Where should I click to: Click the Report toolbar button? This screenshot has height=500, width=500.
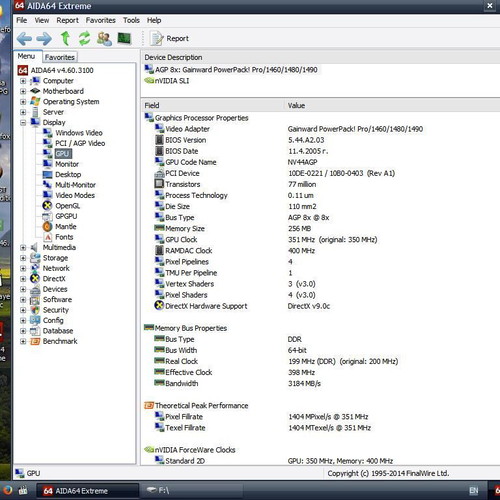tap(169, 39)
